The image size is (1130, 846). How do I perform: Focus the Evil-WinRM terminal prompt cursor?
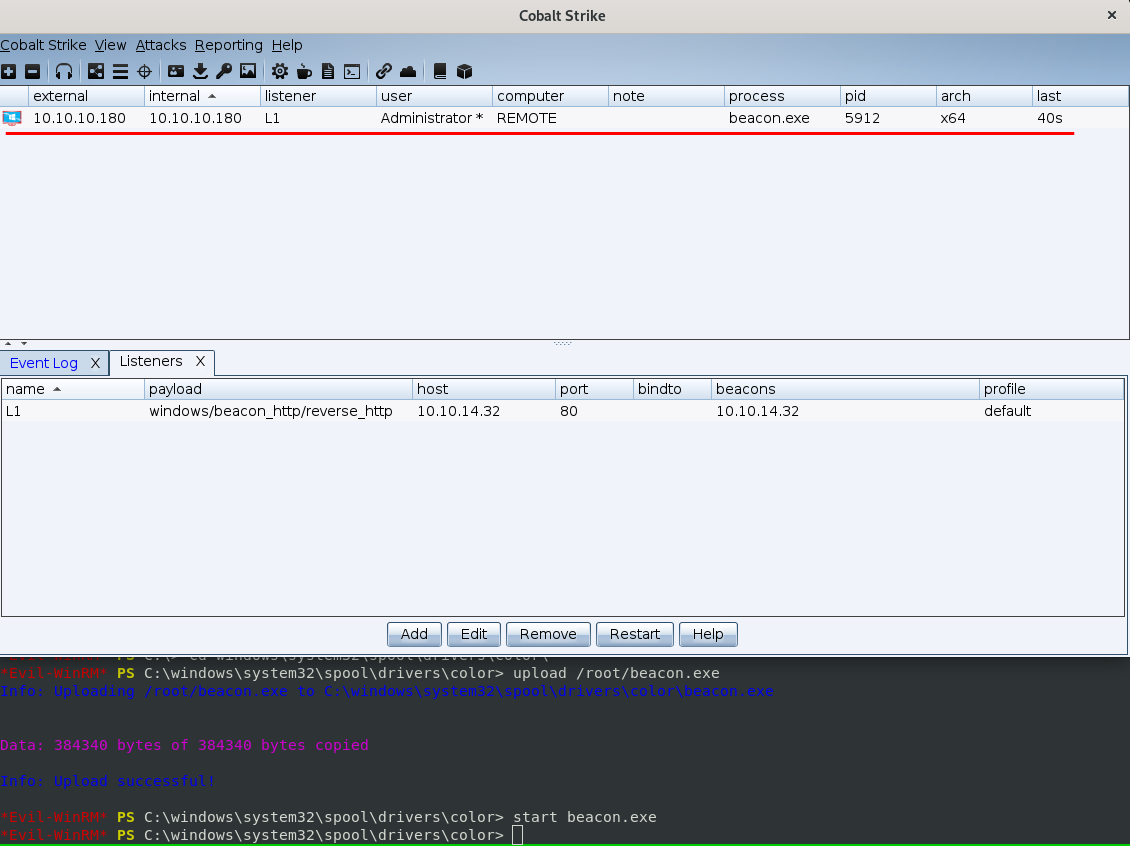click(517, 835)
